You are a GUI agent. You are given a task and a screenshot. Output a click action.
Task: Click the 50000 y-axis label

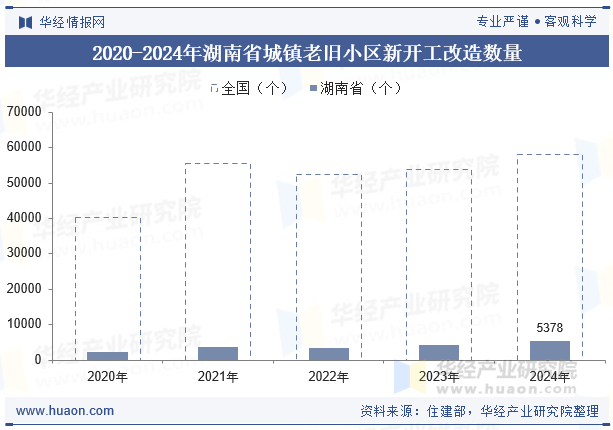point(24,183)
